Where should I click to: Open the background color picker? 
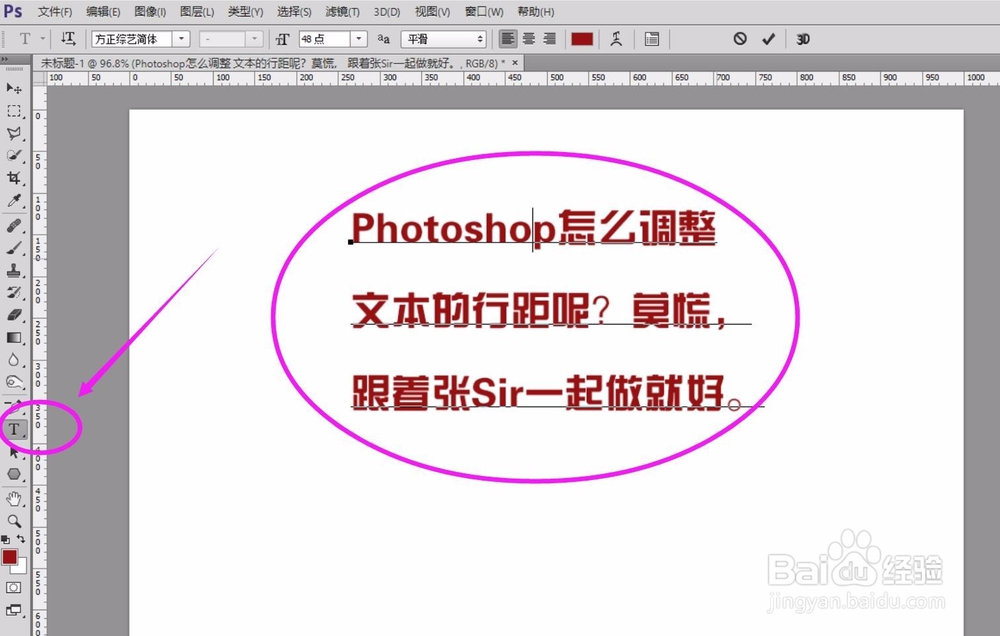pyautogui.click(x=21, y=566)
